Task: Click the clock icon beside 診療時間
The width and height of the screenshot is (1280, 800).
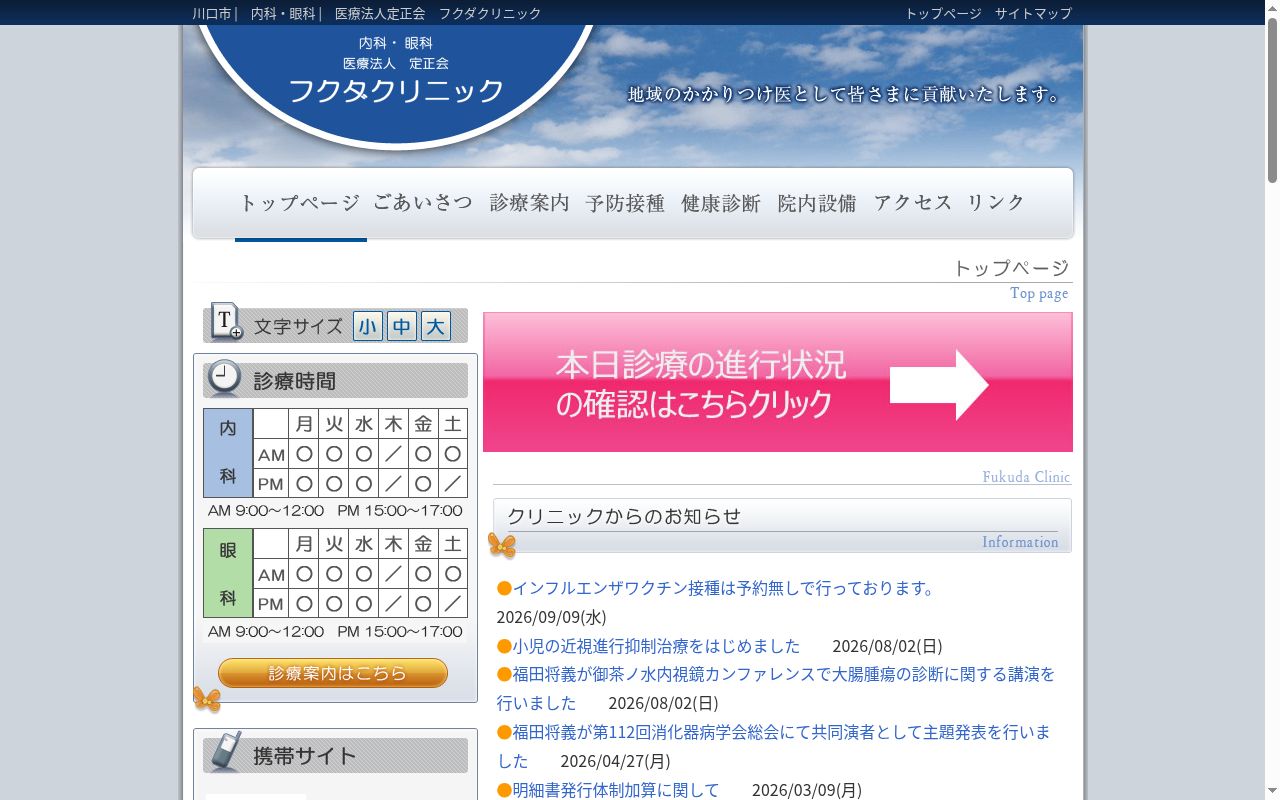Action: 224,378
